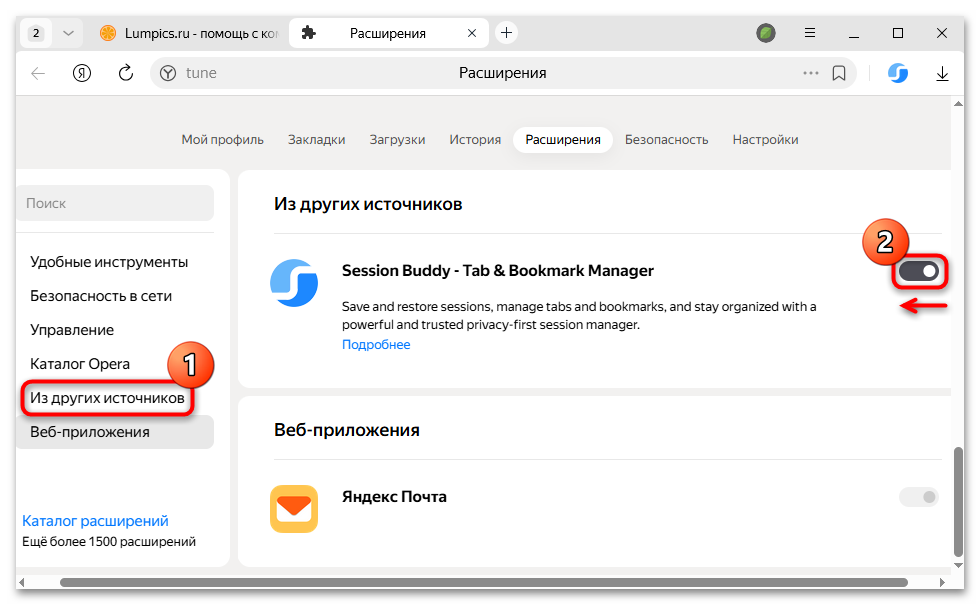Screen dimensions: 980x605
Task: Toggle the Session Buddy extension switch
Action: 919,271
